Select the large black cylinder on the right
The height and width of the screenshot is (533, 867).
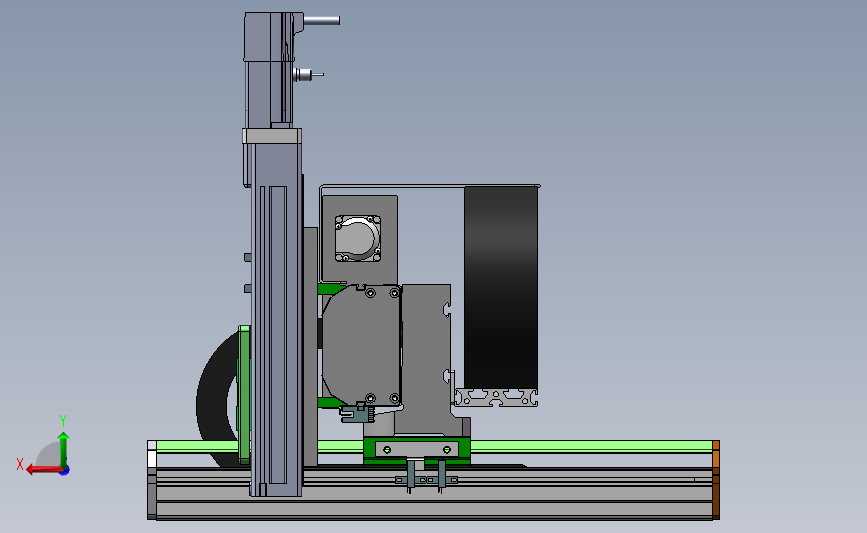(501, 288)
